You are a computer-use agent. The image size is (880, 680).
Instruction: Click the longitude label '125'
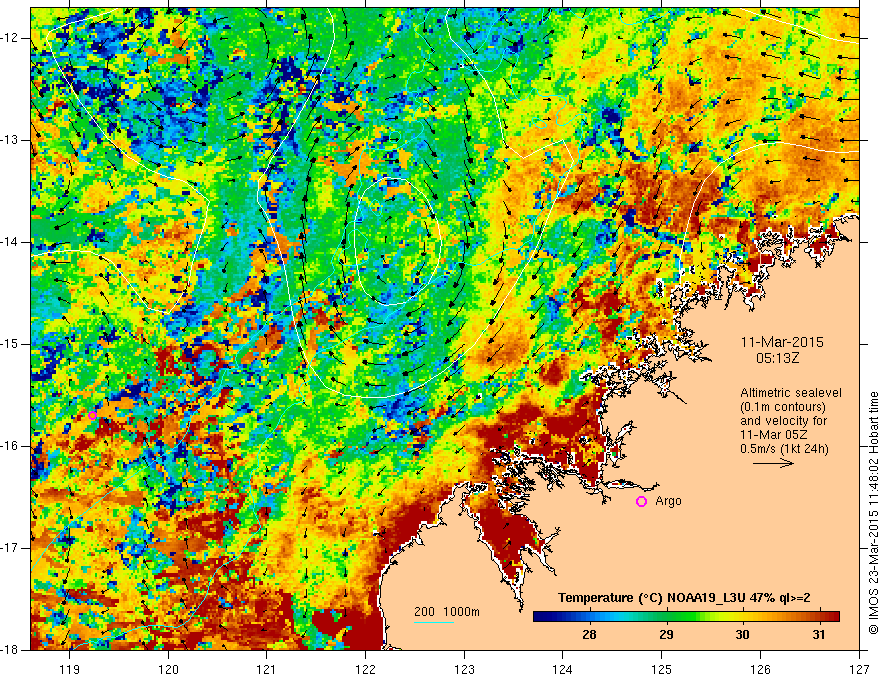pyautogui.click(x=662, y=669)
